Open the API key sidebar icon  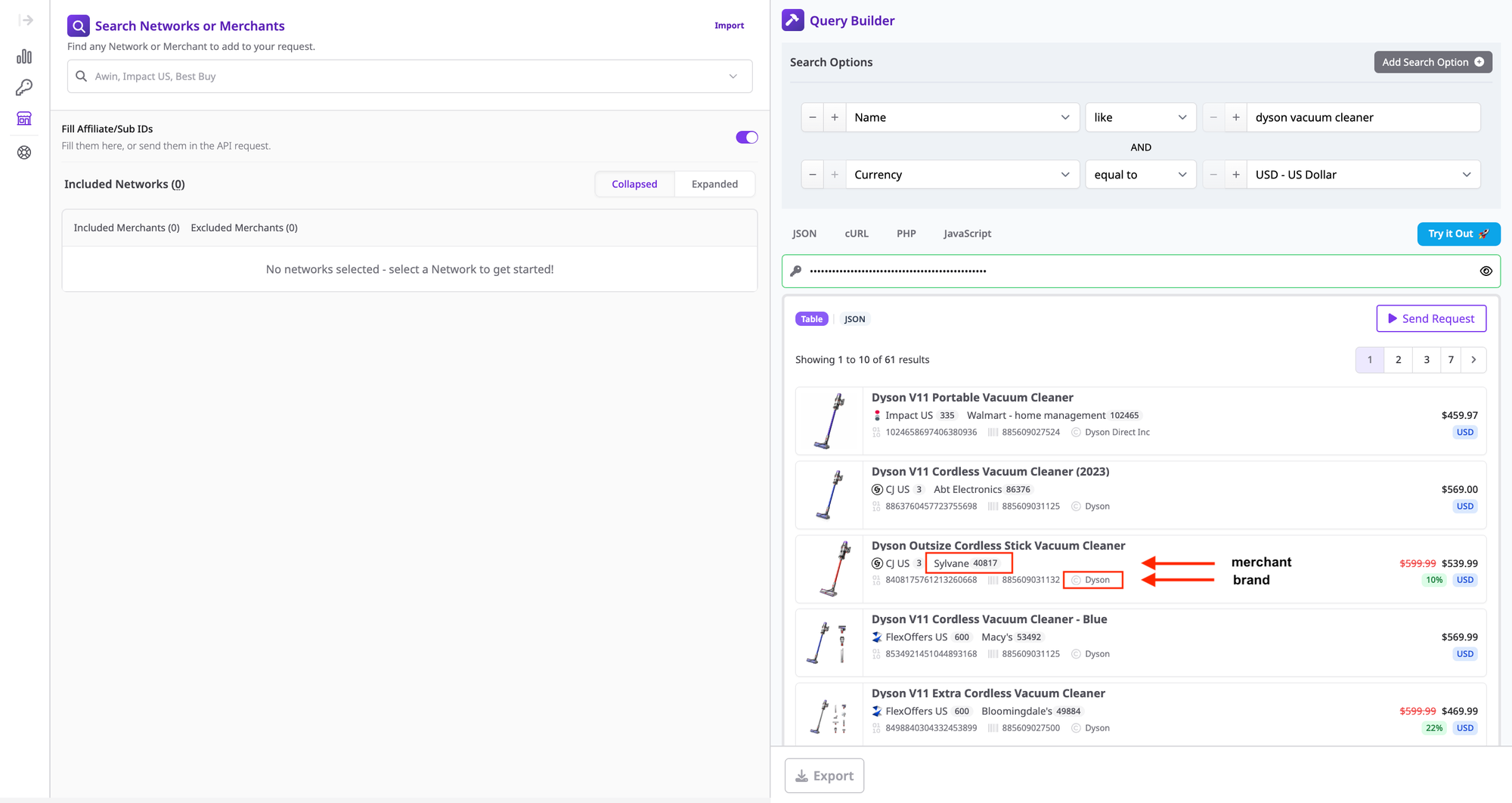(x=24, y=88)
